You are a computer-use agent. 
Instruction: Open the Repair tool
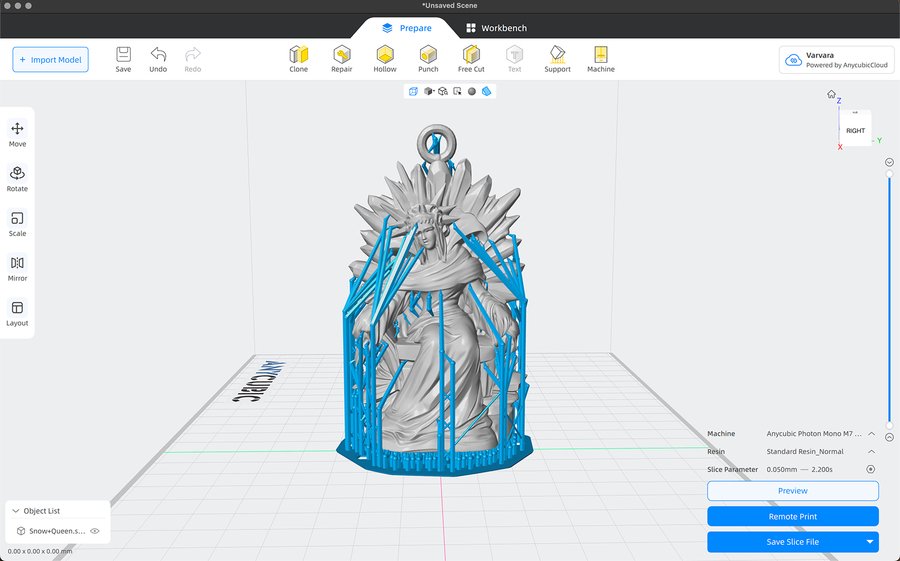coord(342,58)
